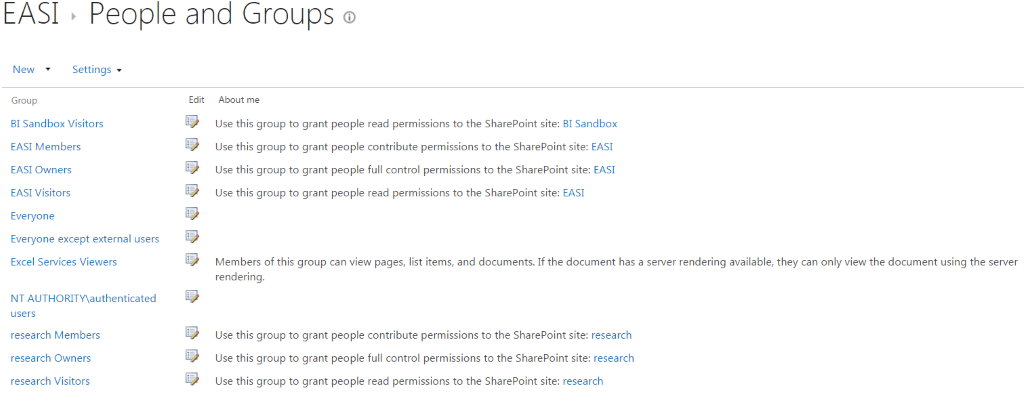
Task: Edit the research Members group
Action: pyautogui.click(x=191, y=332)
